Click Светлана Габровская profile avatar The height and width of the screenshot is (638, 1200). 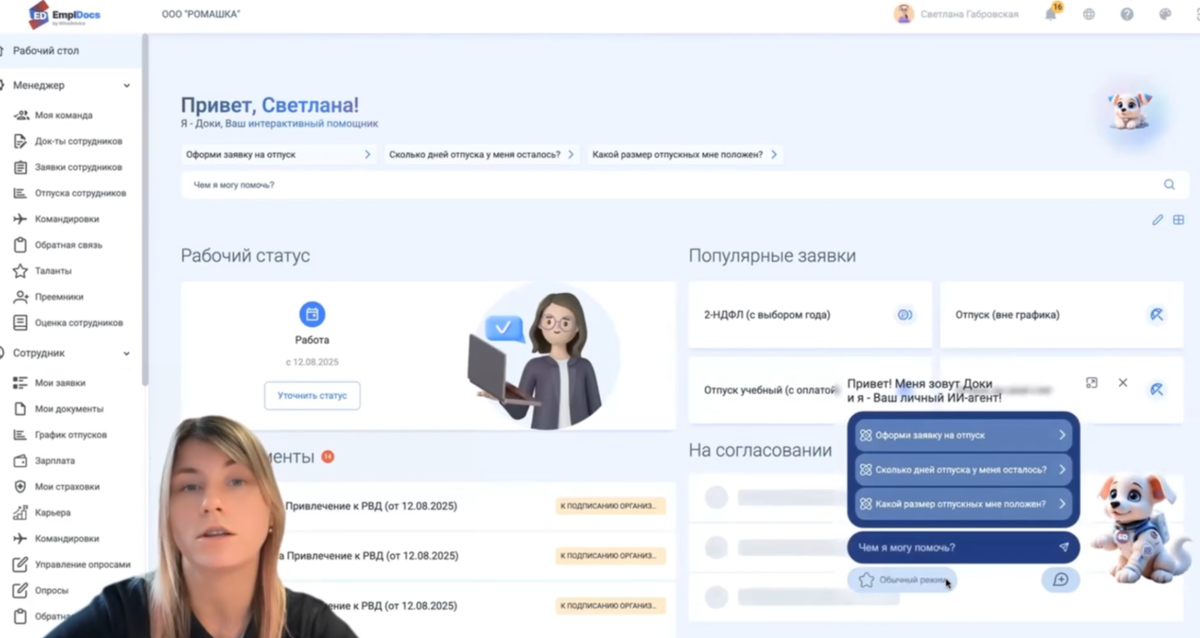904,14
